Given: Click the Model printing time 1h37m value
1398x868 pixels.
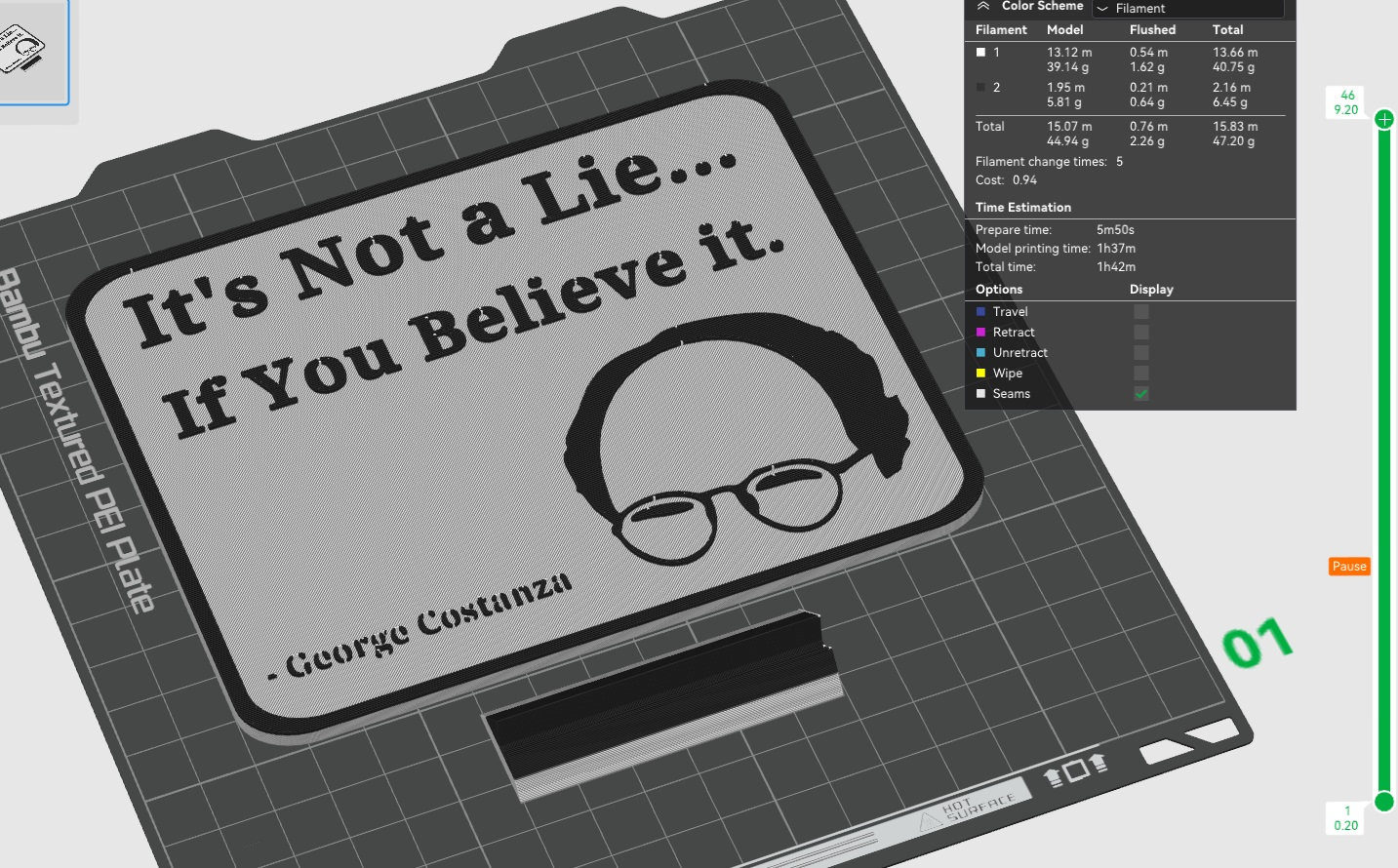Looking at the screenshot, I should click(1116, 249).
